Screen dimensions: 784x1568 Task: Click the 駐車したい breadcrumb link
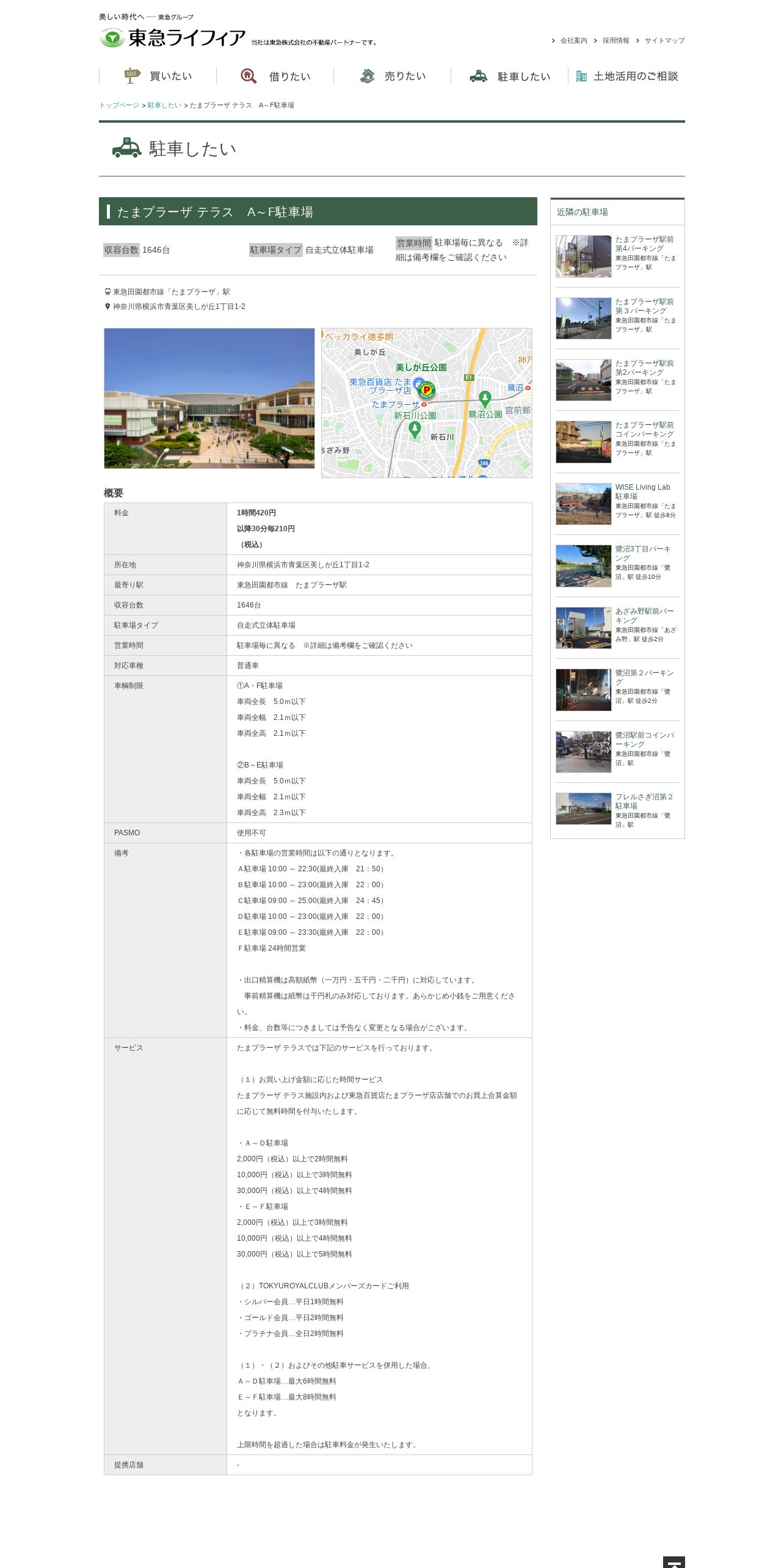[x=164, y=106]
